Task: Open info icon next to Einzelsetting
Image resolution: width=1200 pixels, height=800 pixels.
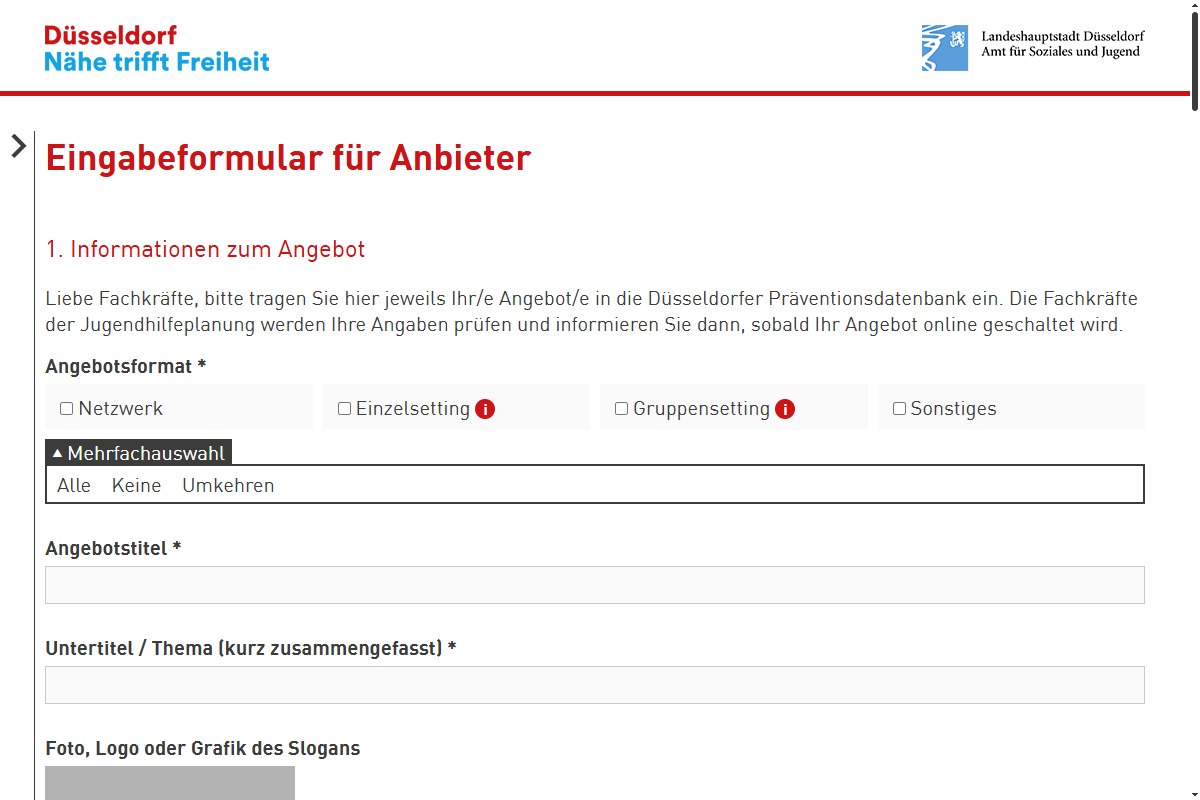Action: coord(485,409)
